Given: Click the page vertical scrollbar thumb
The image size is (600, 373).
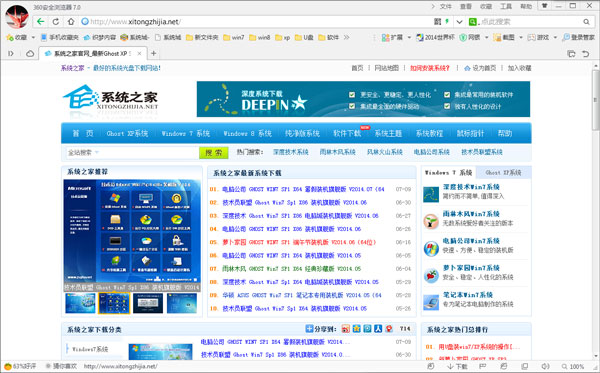Looking at the screenshot, I should coord(596,99).
